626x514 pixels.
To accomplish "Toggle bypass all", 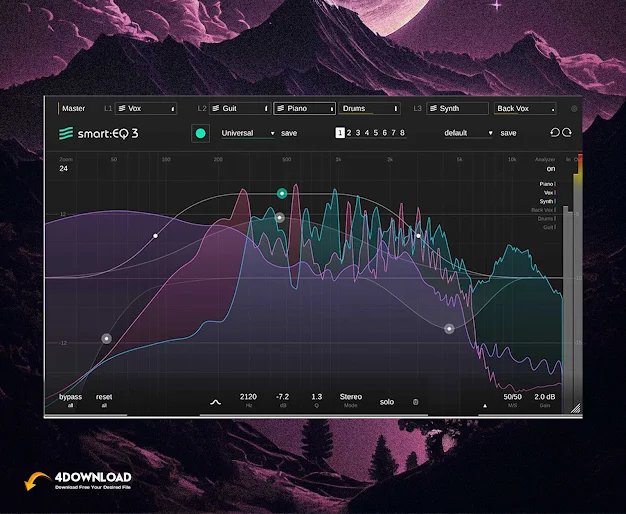I will point(70,401).
